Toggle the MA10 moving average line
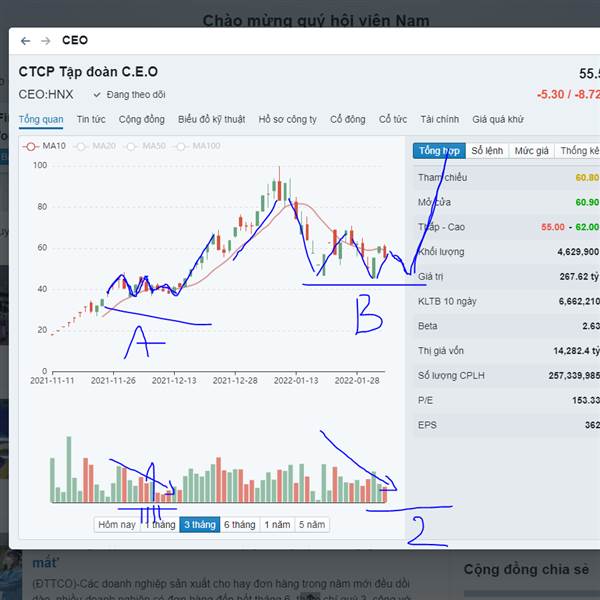The height and width of the screenshot is (600, 600). pos(44,146)
